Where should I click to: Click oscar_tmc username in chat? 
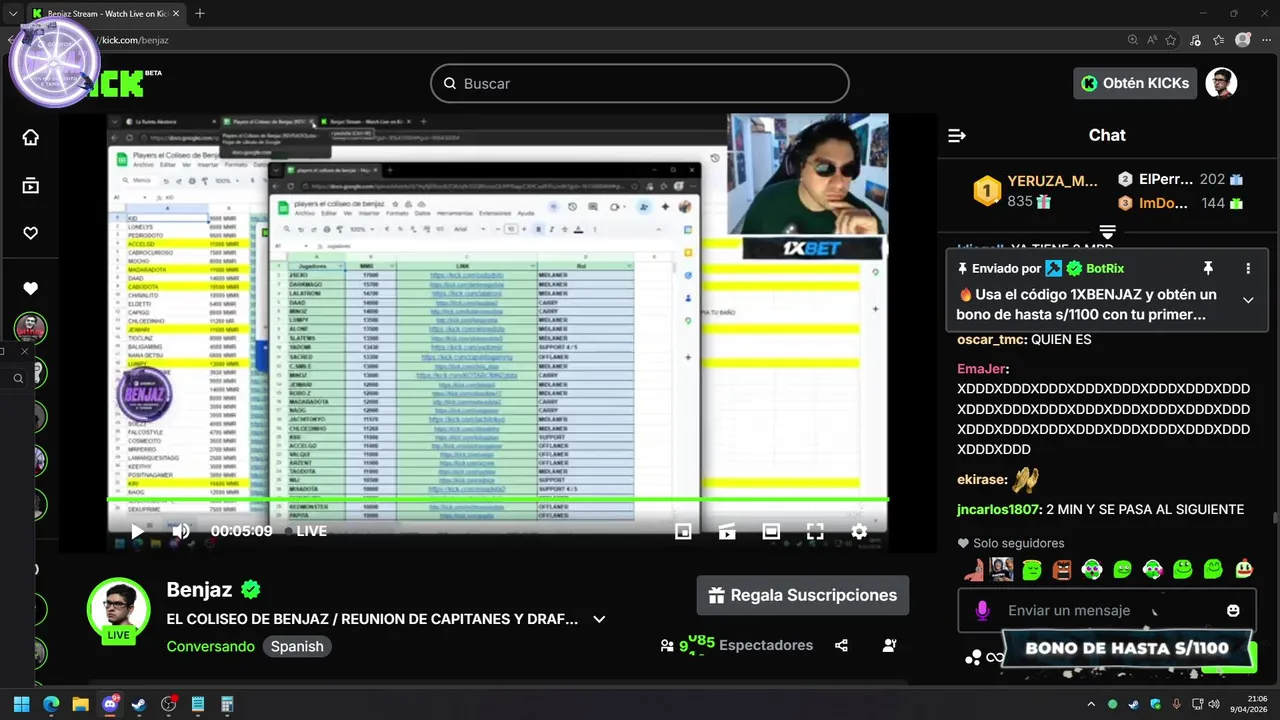click(992, 339)
